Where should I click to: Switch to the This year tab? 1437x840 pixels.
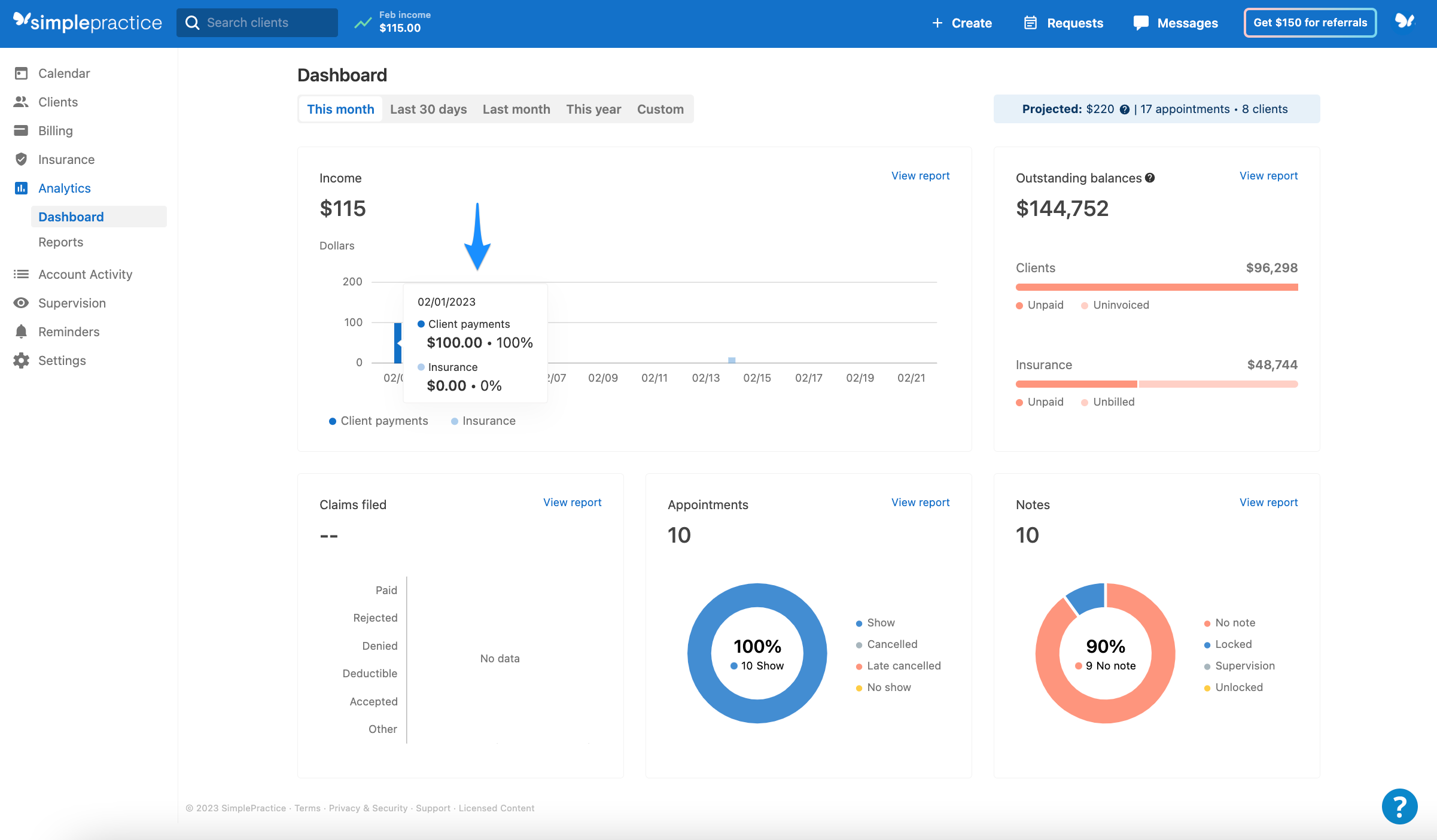click(x=593, y=109)
